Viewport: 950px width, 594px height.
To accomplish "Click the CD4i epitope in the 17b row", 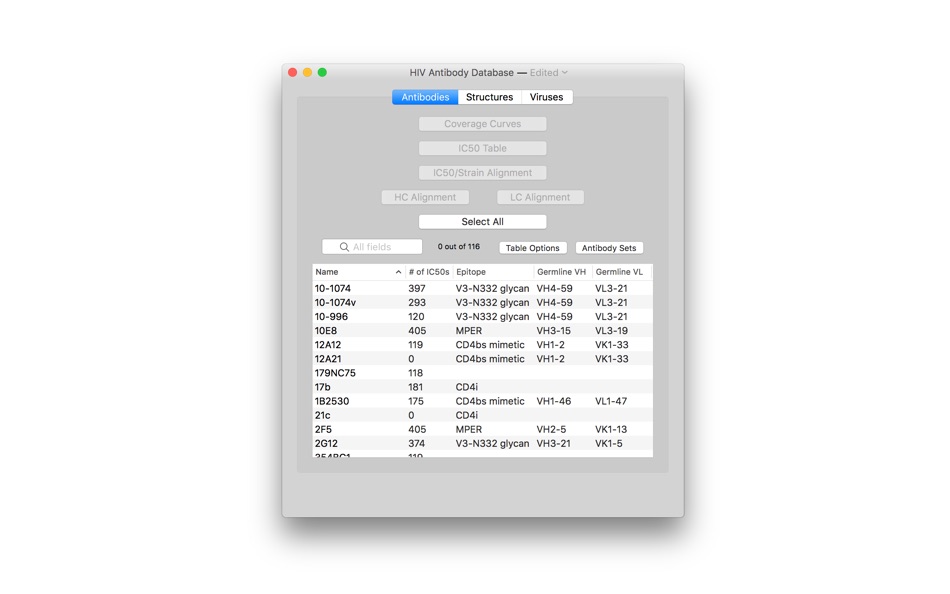I will 467,387.
